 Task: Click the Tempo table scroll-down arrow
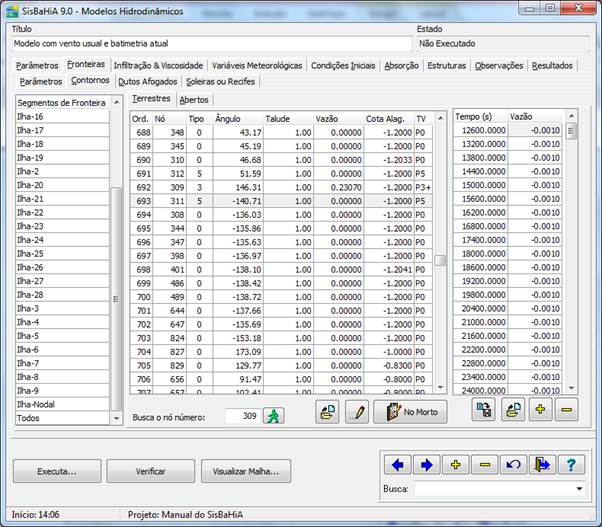pos(571,388)
